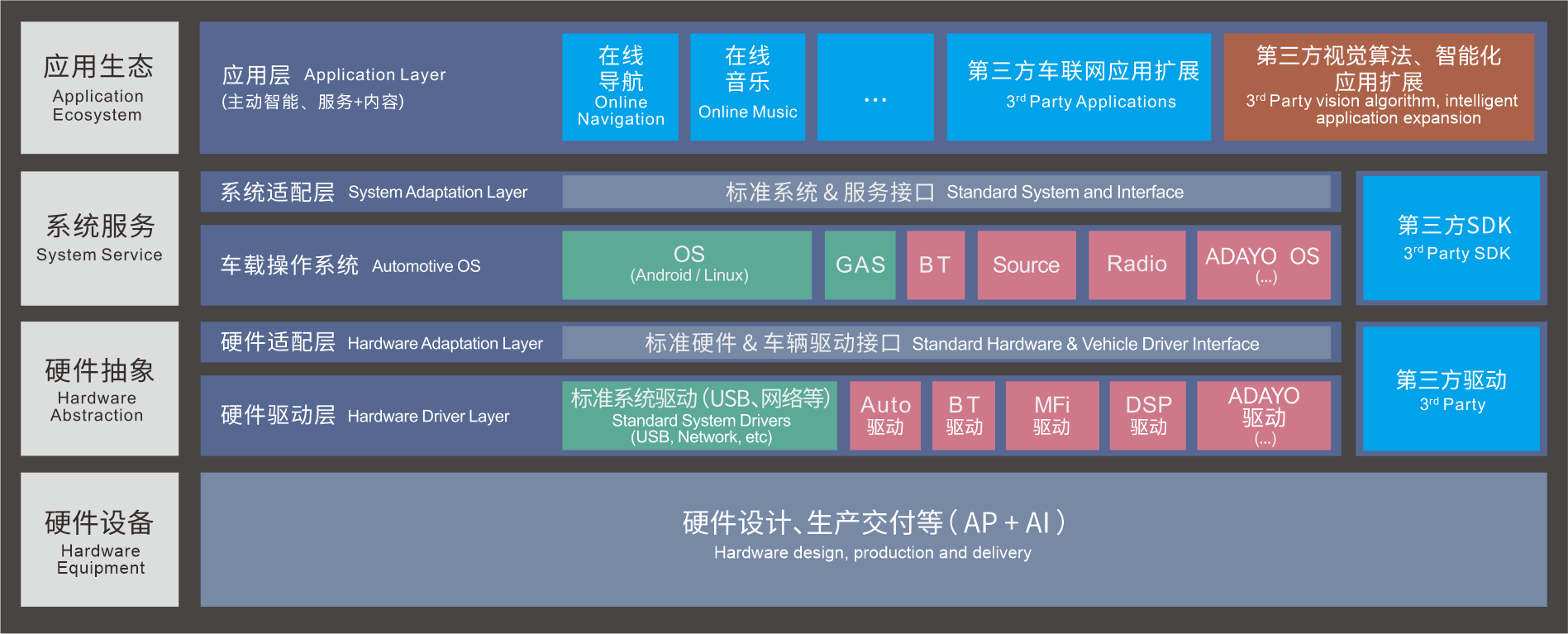Image resolution: width=1568 pixels, height=634 pixels.
Task: Click the DSP driver block
Action: 1148,415
